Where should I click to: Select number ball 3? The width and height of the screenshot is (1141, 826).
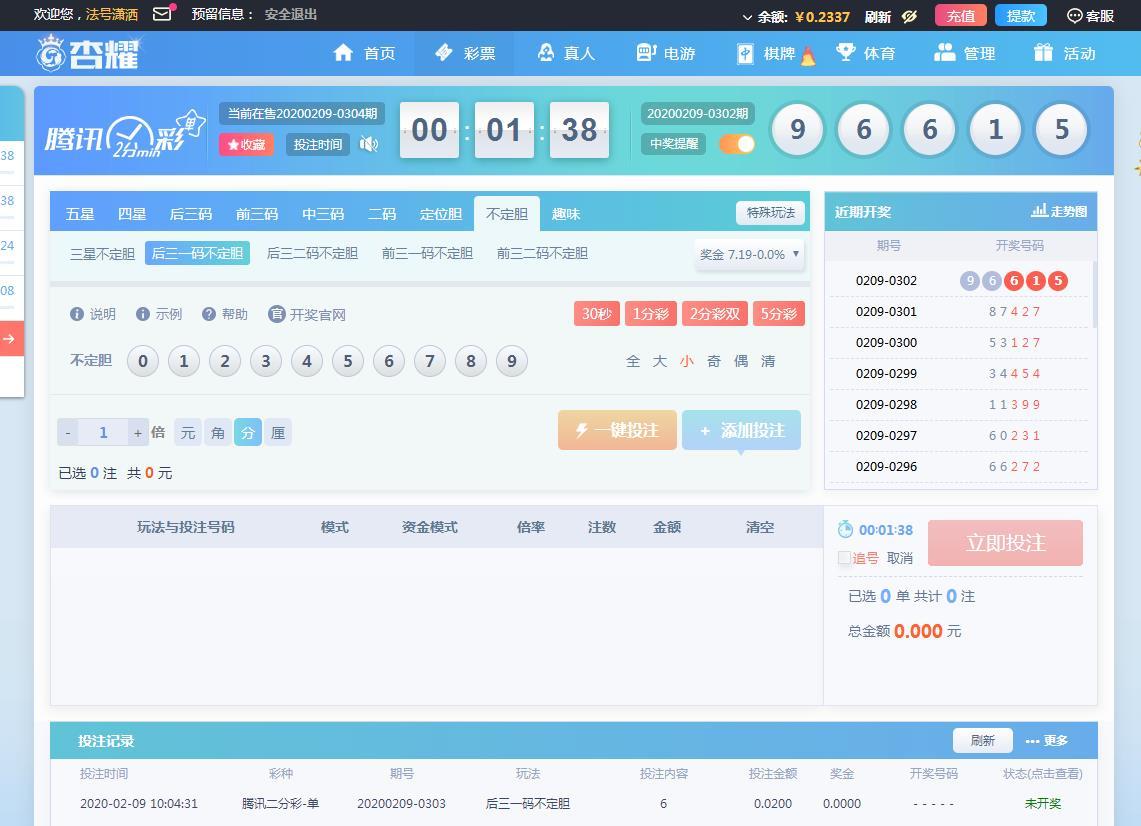[x=266, y=361]
